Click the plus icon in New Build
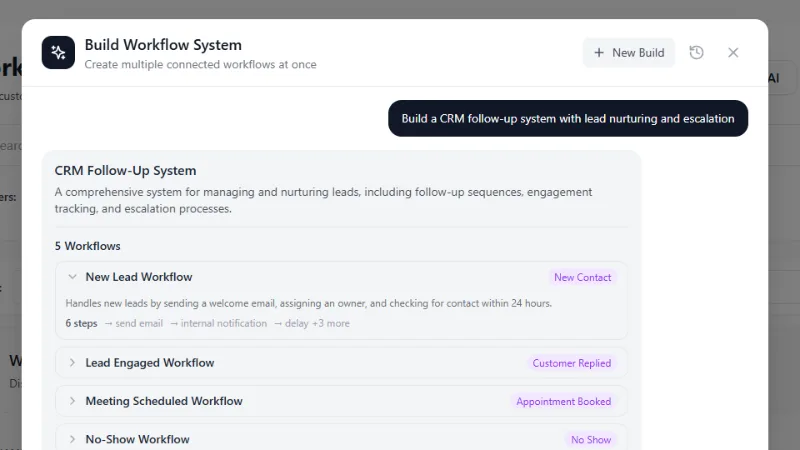 (x=599, y=53)
